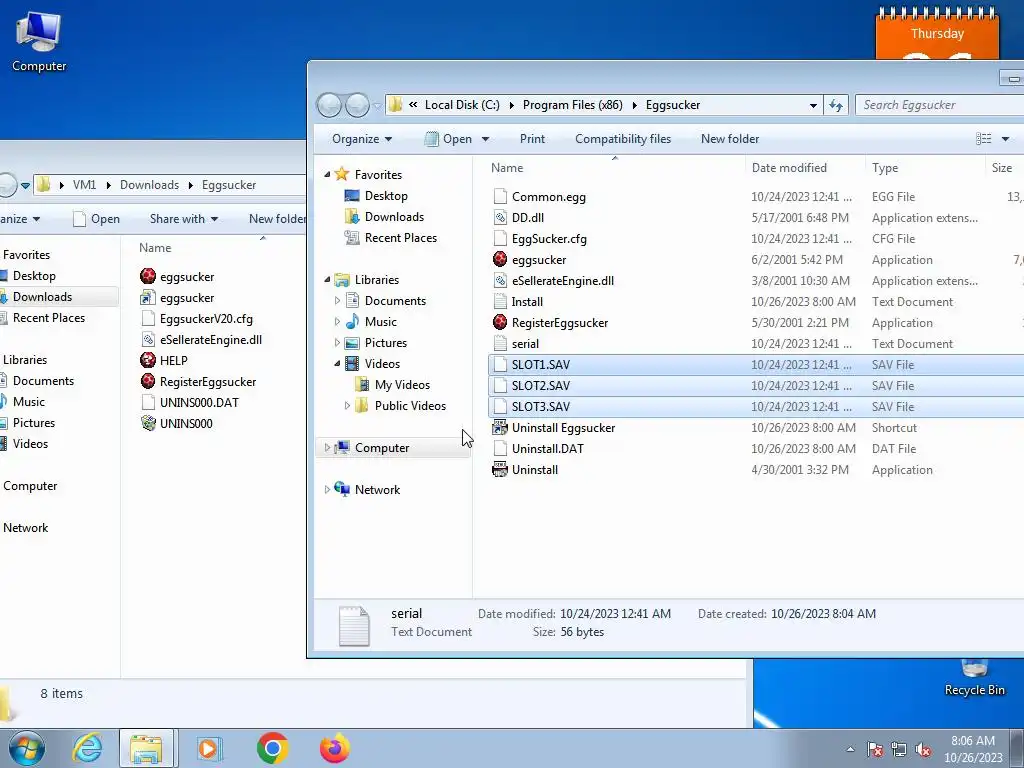Click the Windows Start orb
Screen dimensions: 1024x768
[27, 748]
